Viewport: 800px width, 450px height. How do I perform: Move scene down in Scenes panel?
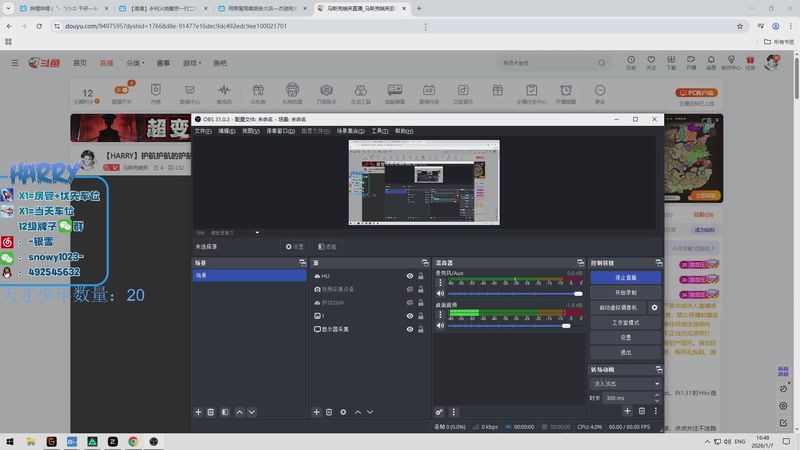tap(252, 412)
